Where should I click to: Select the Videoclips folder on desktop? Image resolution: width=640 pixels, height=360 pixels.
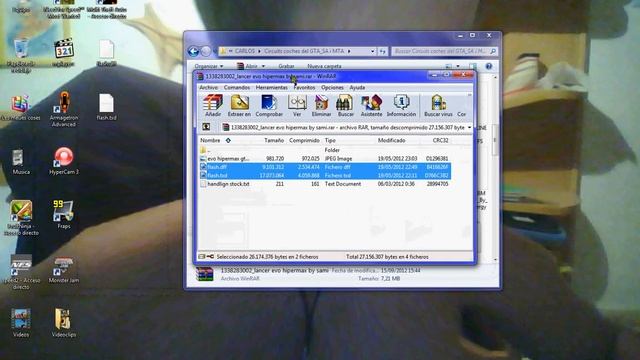64,322
